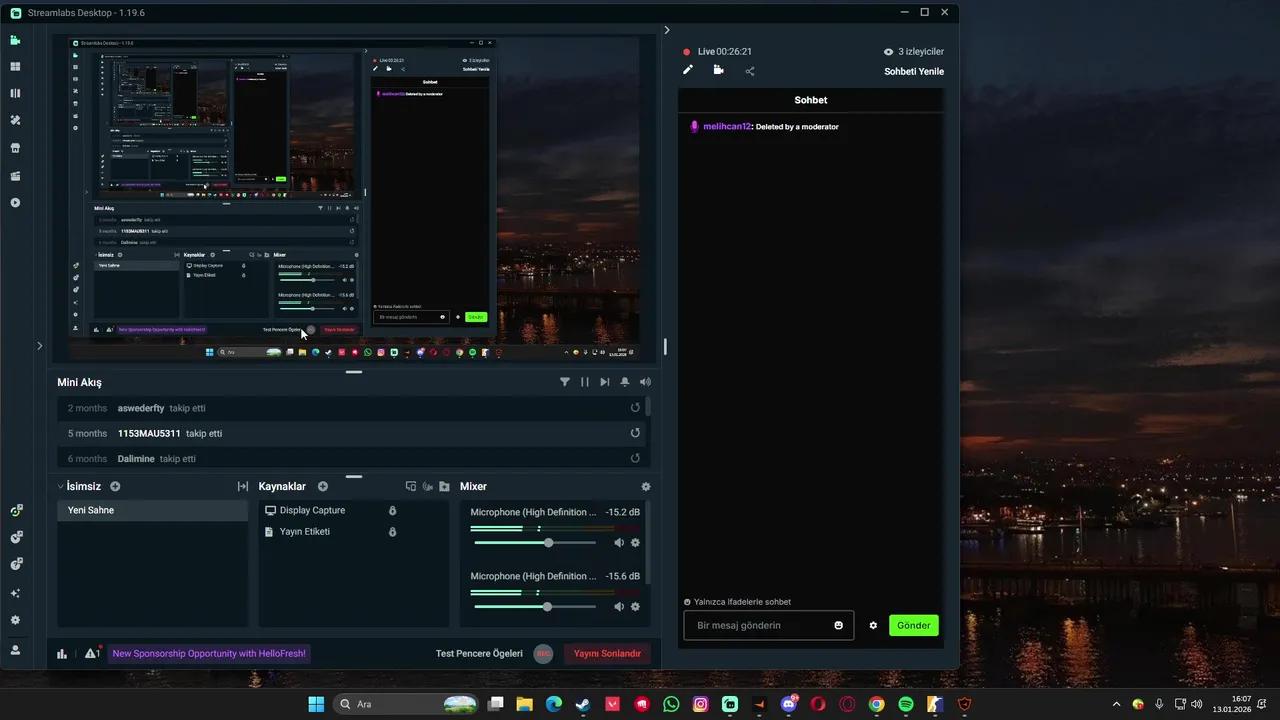1280x720 pixels.
Task: Toggle lock on the Yayın Etiketi source
Action: click(x=392, y=532)
